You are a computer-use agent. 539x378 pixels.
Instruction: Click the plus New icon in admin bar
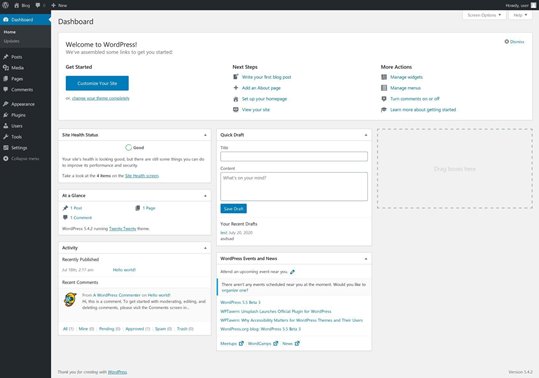(x=53, y=5)
